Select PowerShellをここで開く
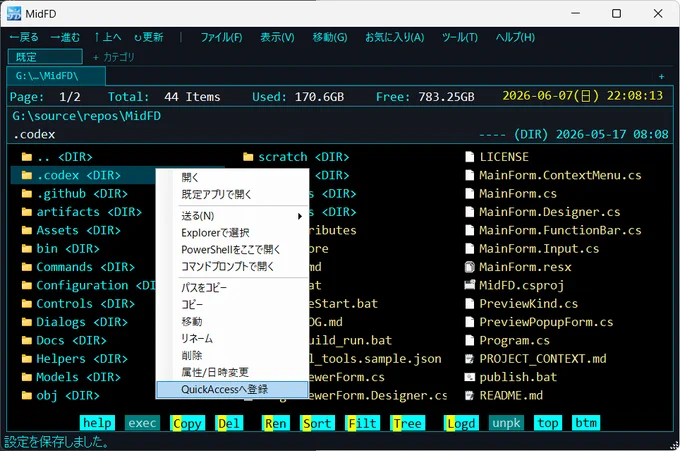This screenshot has height=451, width=680. tap(232, 250)
